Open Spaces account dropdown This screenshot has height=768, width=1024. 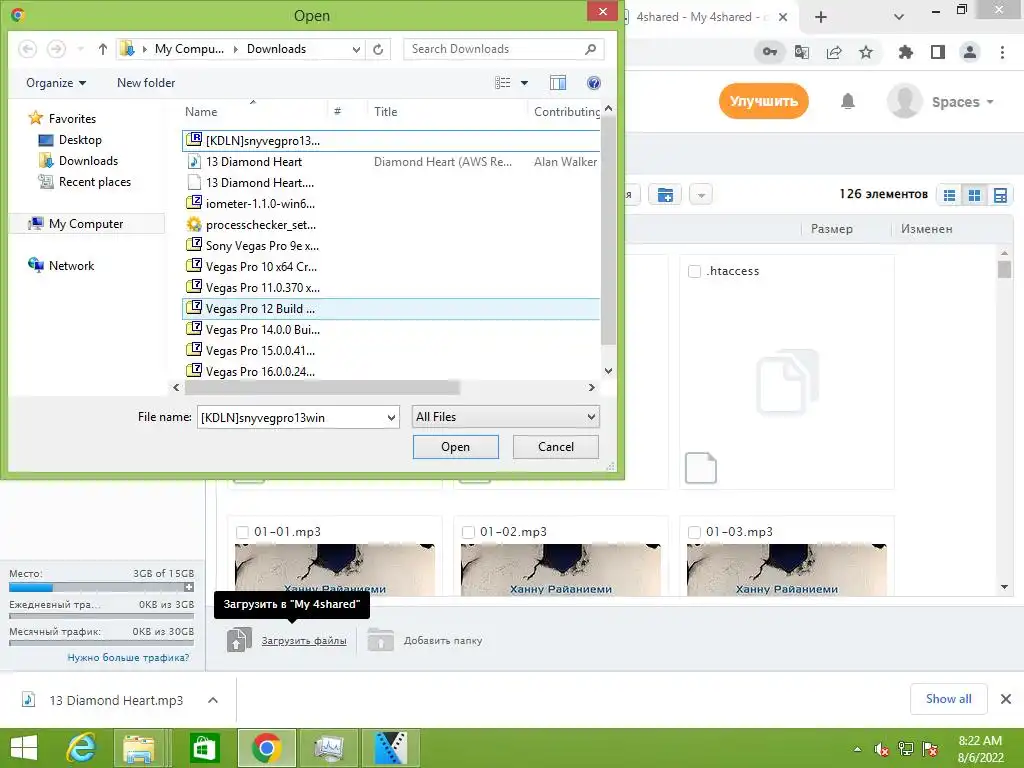pyautogui.click(x=963, y=102)
